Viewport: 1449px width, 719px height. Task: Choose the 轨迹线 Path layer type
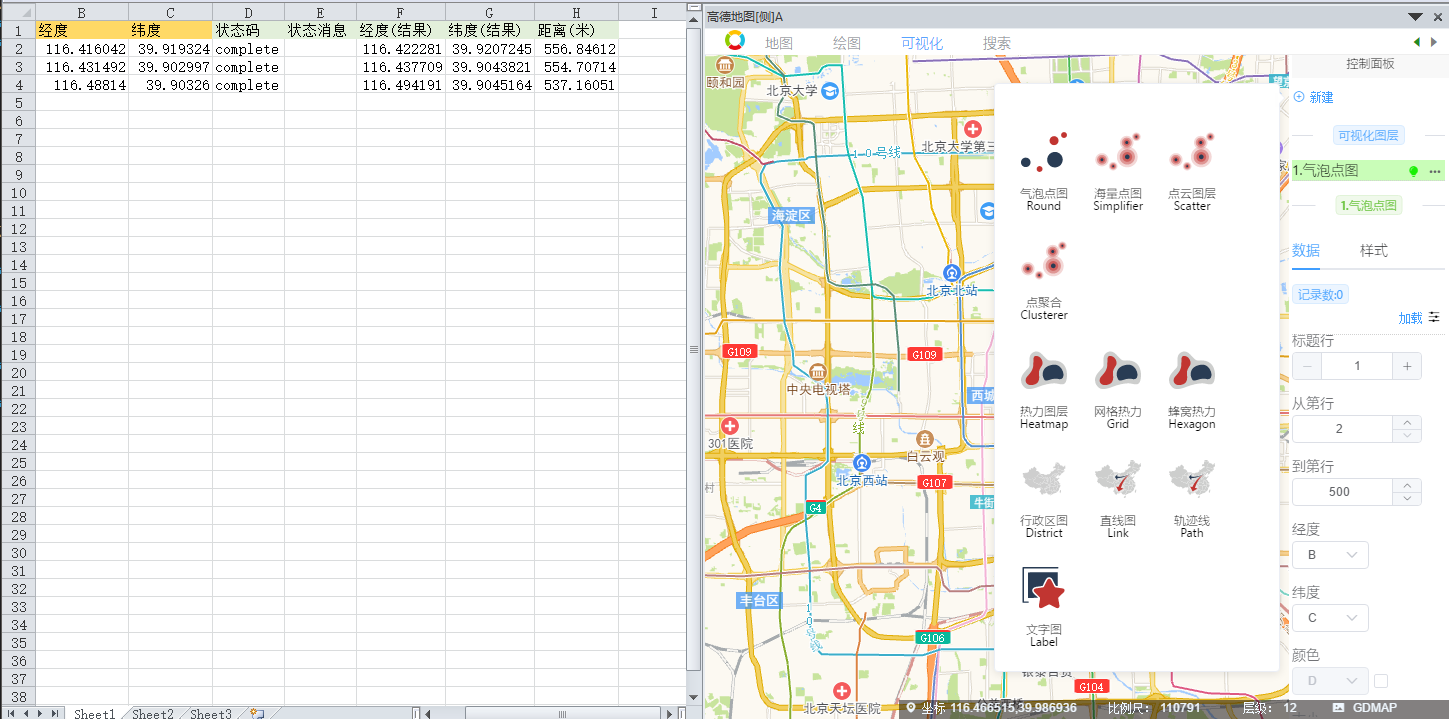coord(1191,497)
